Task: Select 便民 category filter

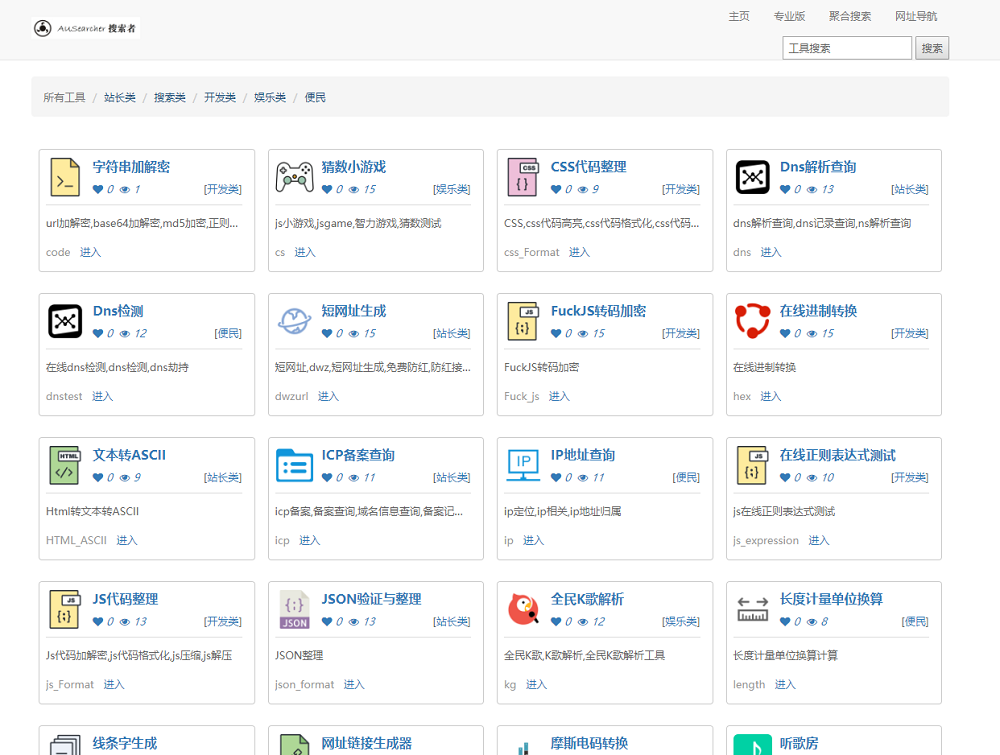Action: tap(315, 98)
